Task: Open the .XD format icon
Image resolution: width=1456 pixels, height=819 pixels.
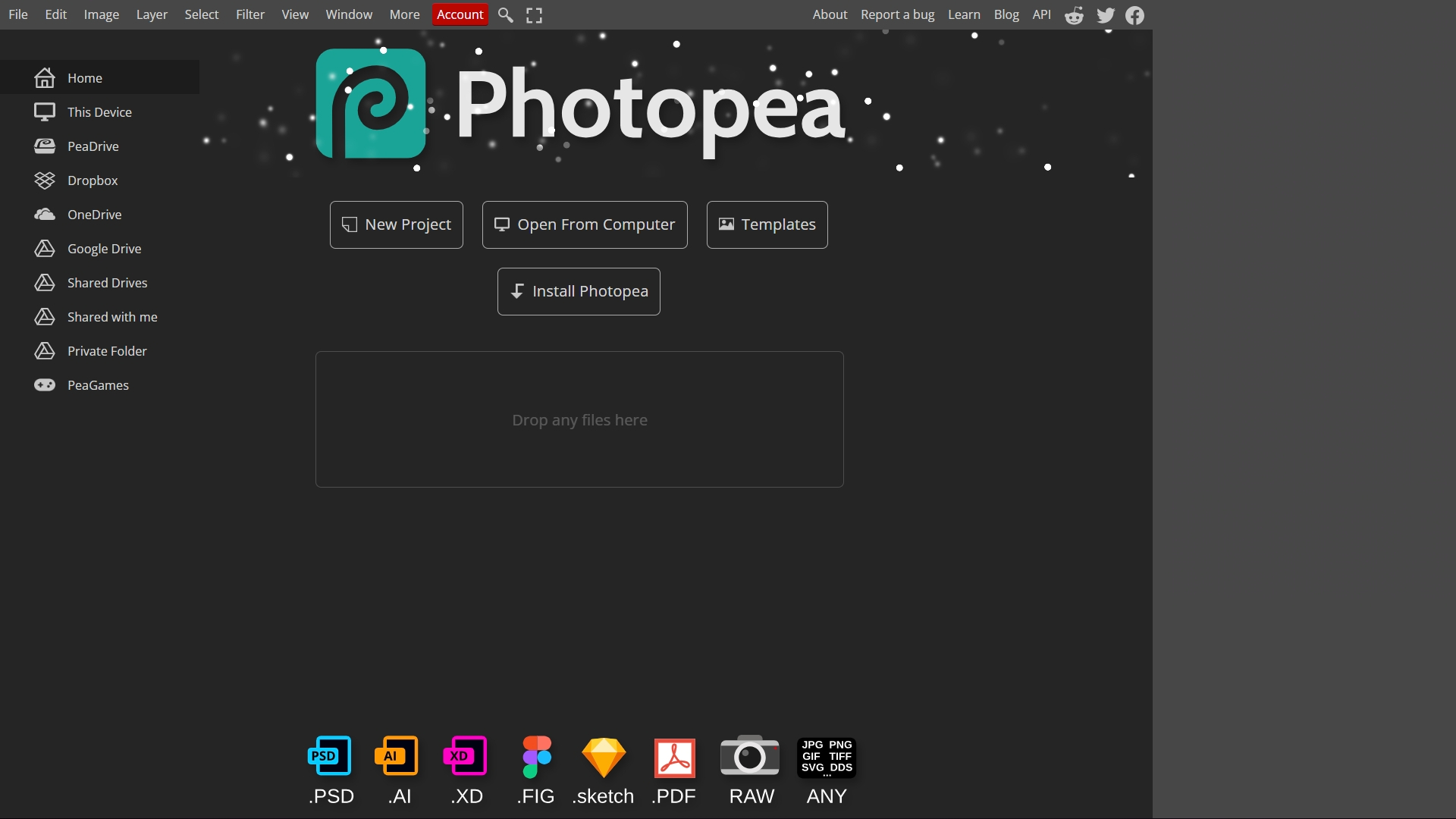Action: click(x=466, y=756)
